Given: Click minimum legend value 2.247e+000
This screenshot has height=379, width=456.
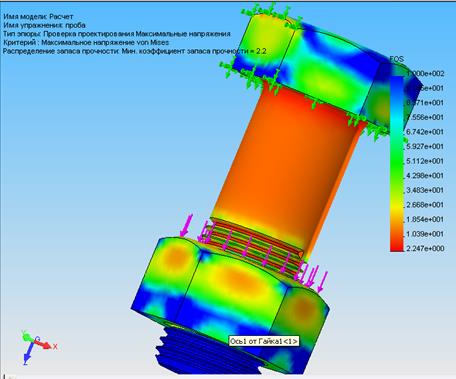Looking at the screenshot, I should [425, 248].
